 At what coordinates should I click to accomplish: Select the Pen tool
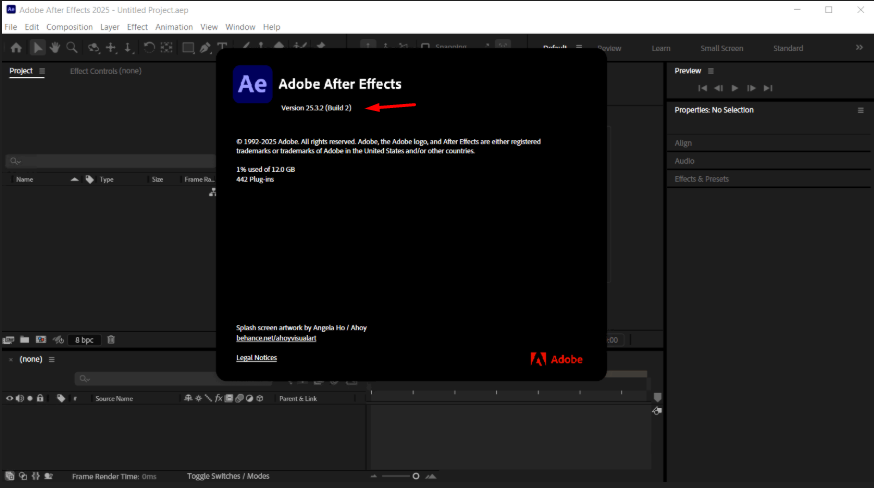[x=205, y=48]
